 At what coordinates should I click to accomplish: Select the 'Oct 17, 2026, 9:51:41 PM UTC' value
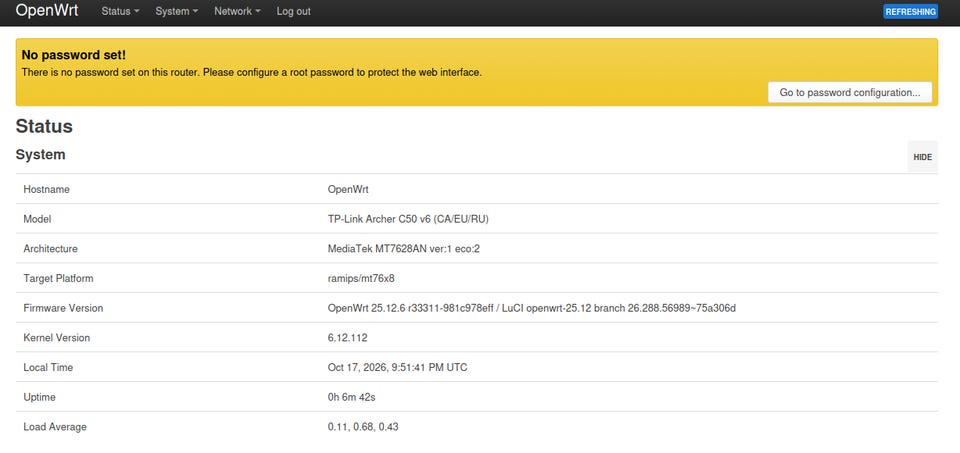pos(397,367)
